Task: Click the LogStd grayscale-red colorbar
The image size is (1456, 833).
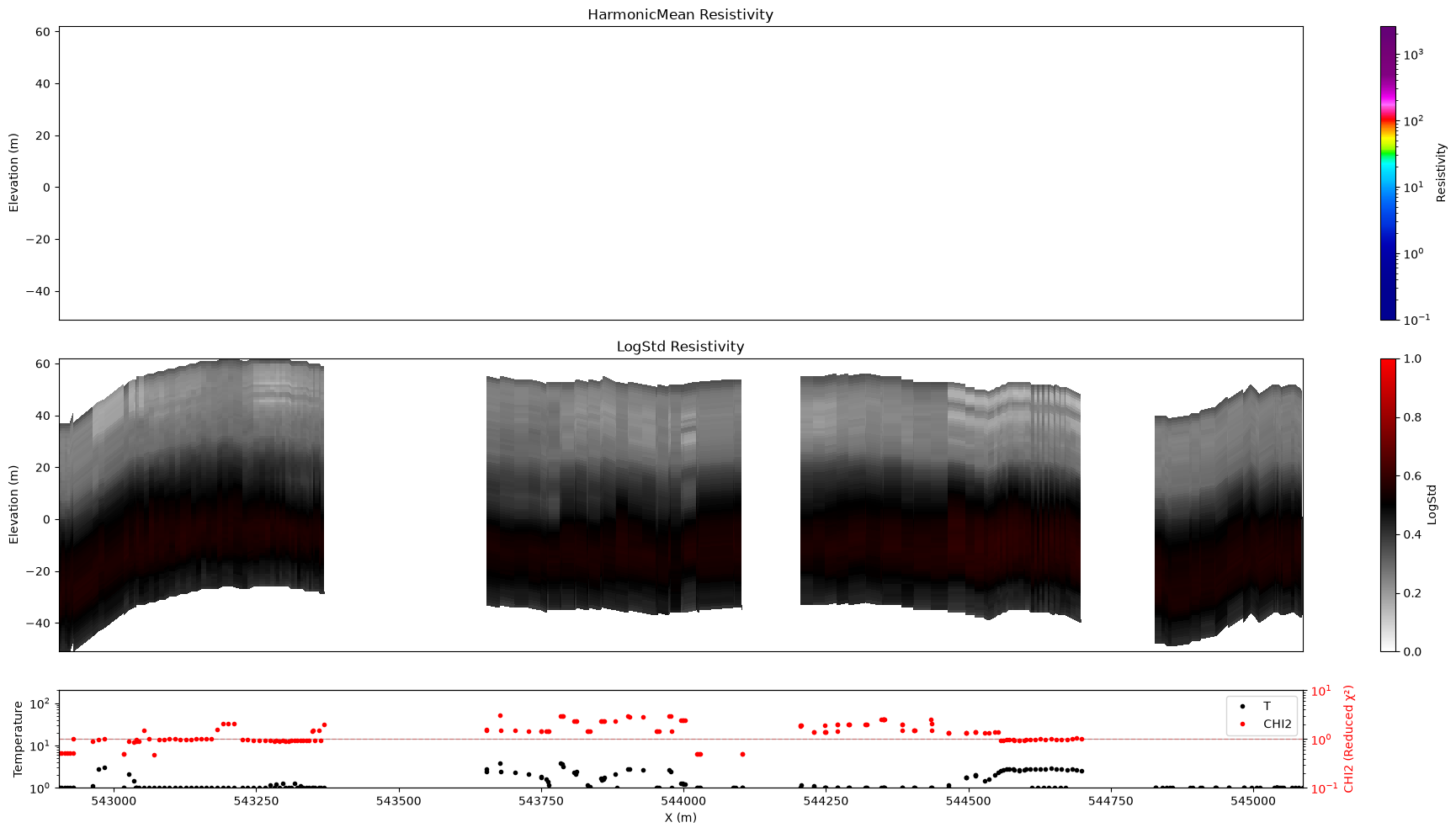Action: [x=1389, y=505]
